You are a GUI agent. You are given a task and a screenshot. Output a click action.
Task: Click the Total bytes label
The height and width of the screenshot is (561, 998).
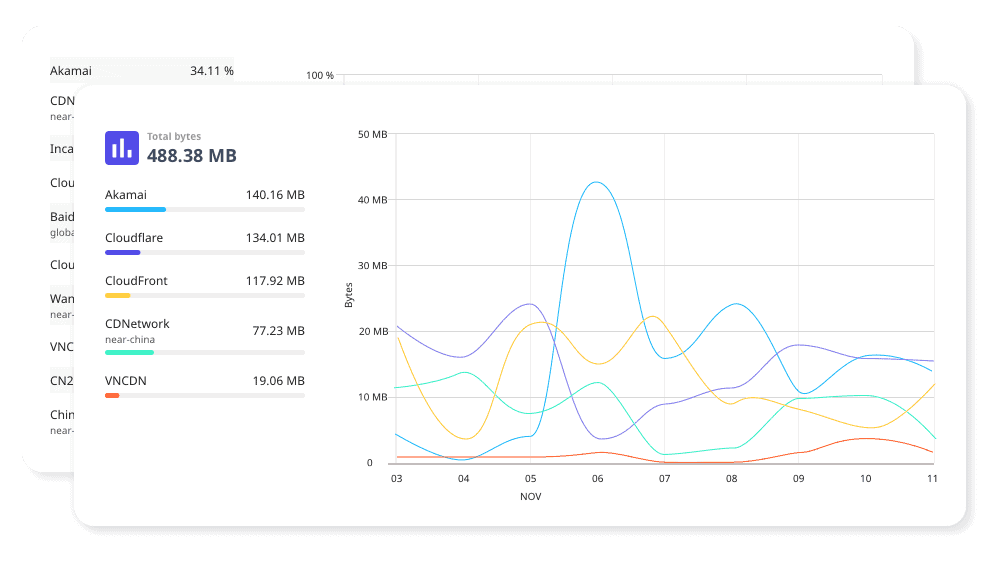pos(174,136)
